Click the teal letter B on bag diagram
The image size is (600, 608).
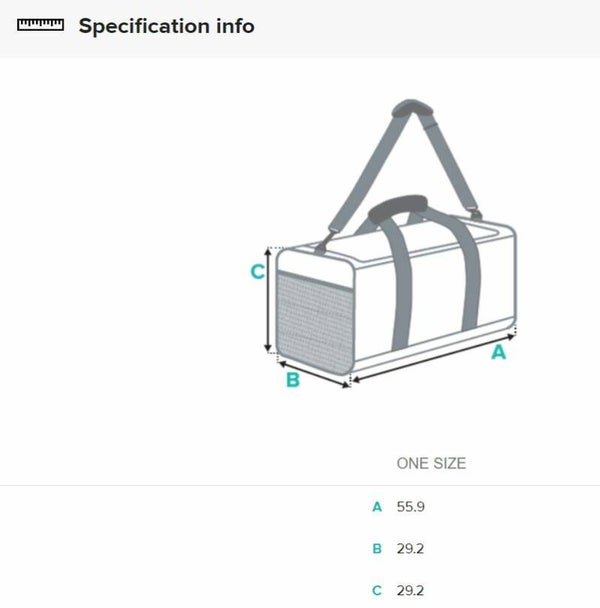292,380
